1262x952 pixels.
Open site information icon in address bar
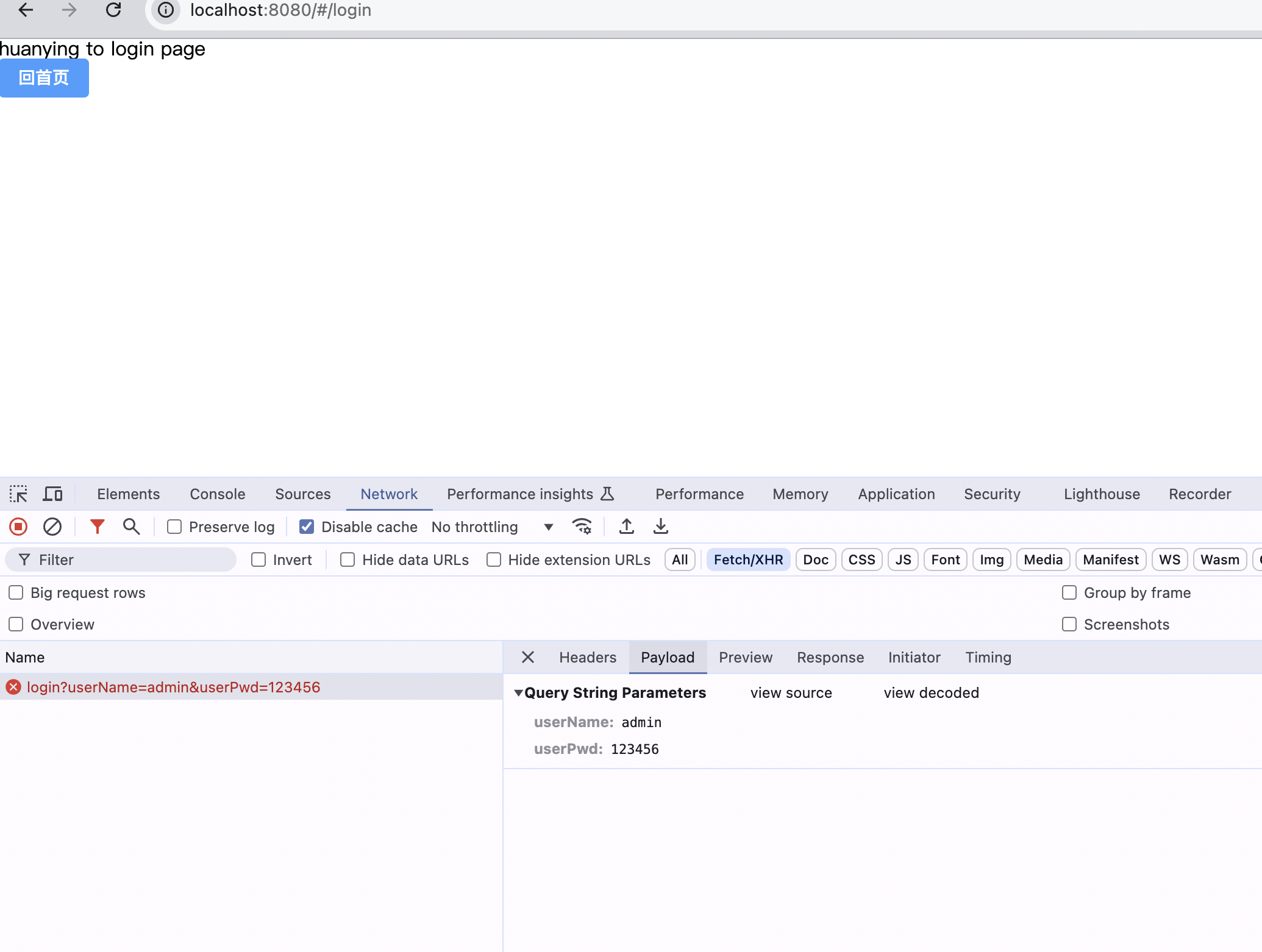[x=166, y=10]
